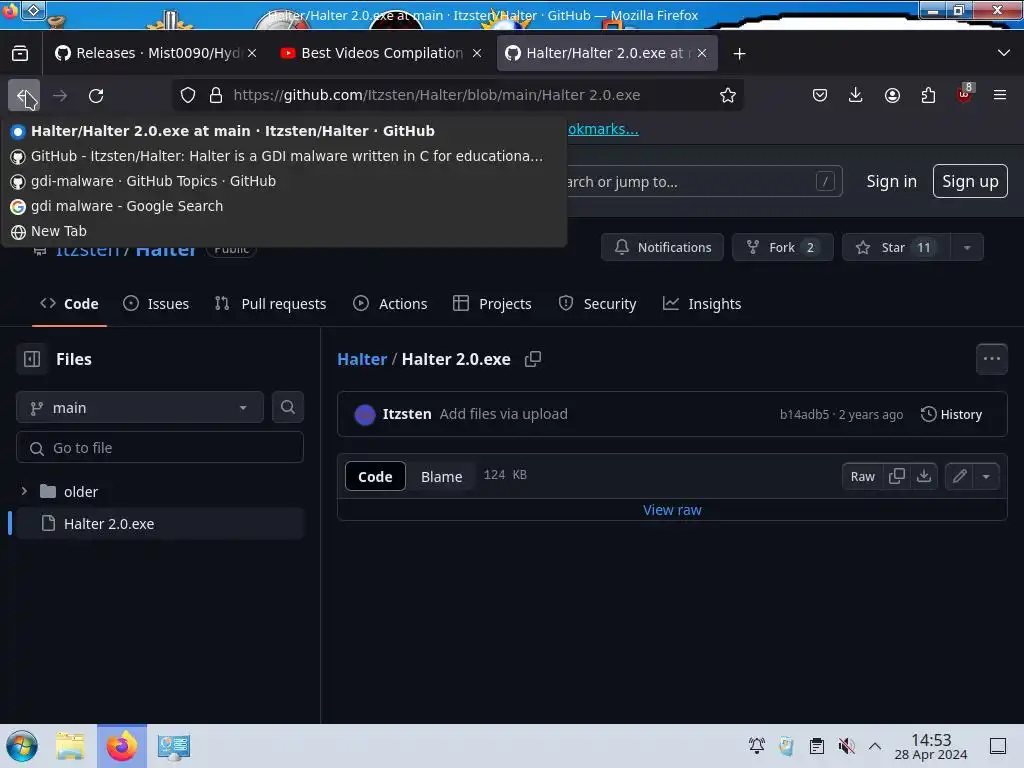Image resolution: width=1024 pixels, height=768 pixels.
Task: Open the older folder
Action: (80, 492)
